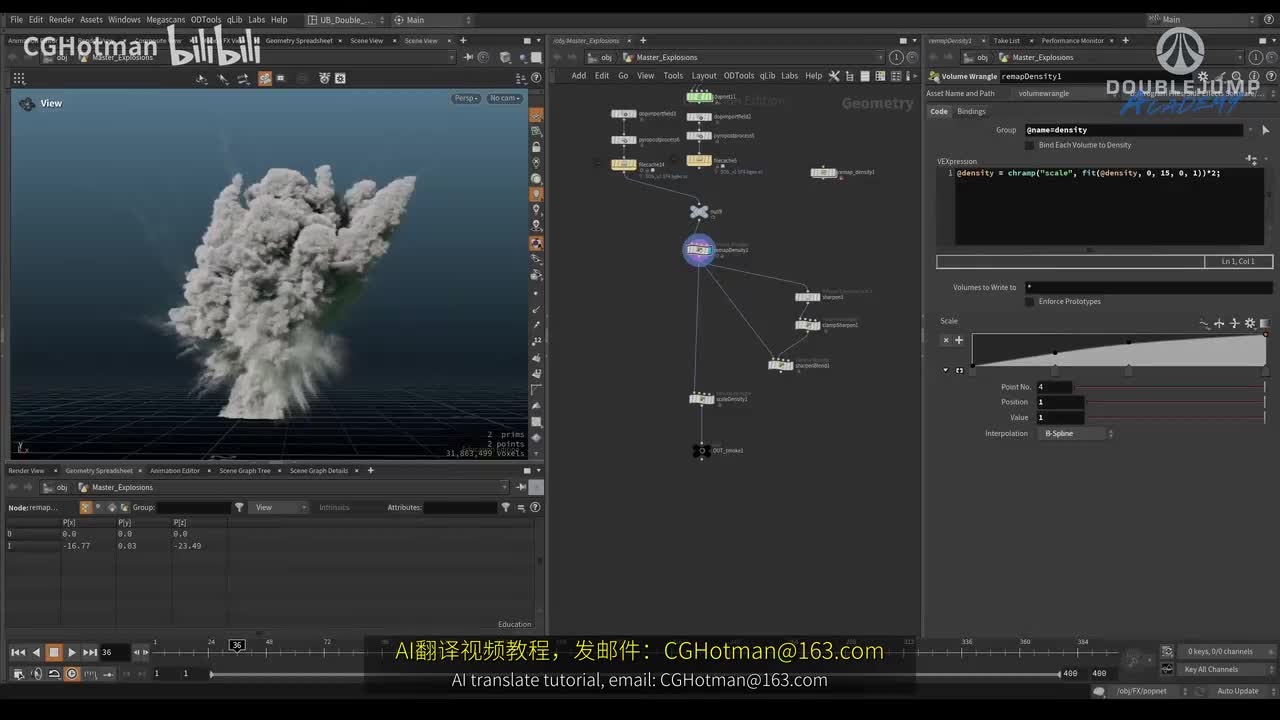
Task: Toggle Enforce Prototypes checkbox
Action: (1030, 301)
